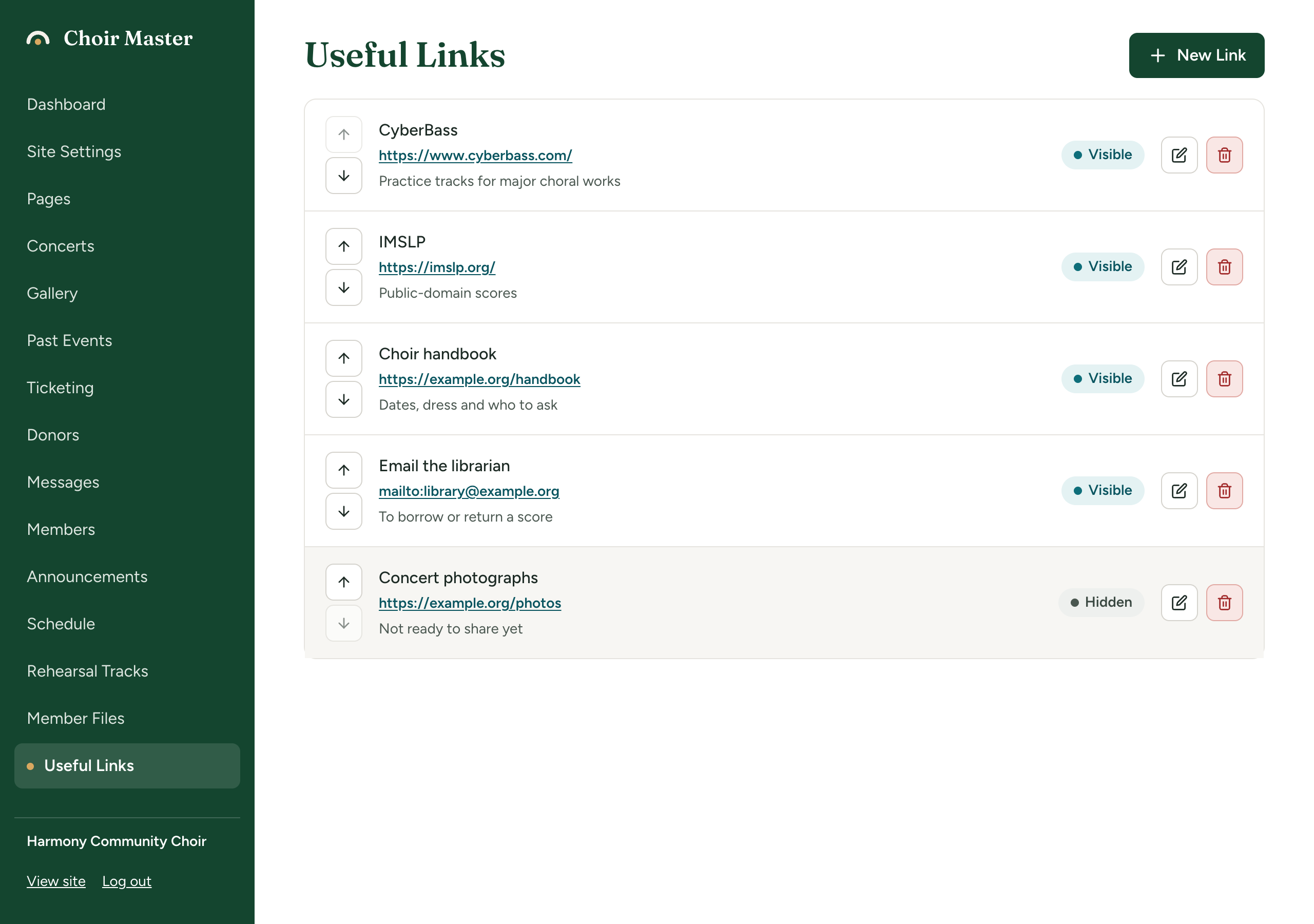This screenshot has height=924, width=1314.
Task: Delete the IMSLP link
Action: coord(1224,267)
